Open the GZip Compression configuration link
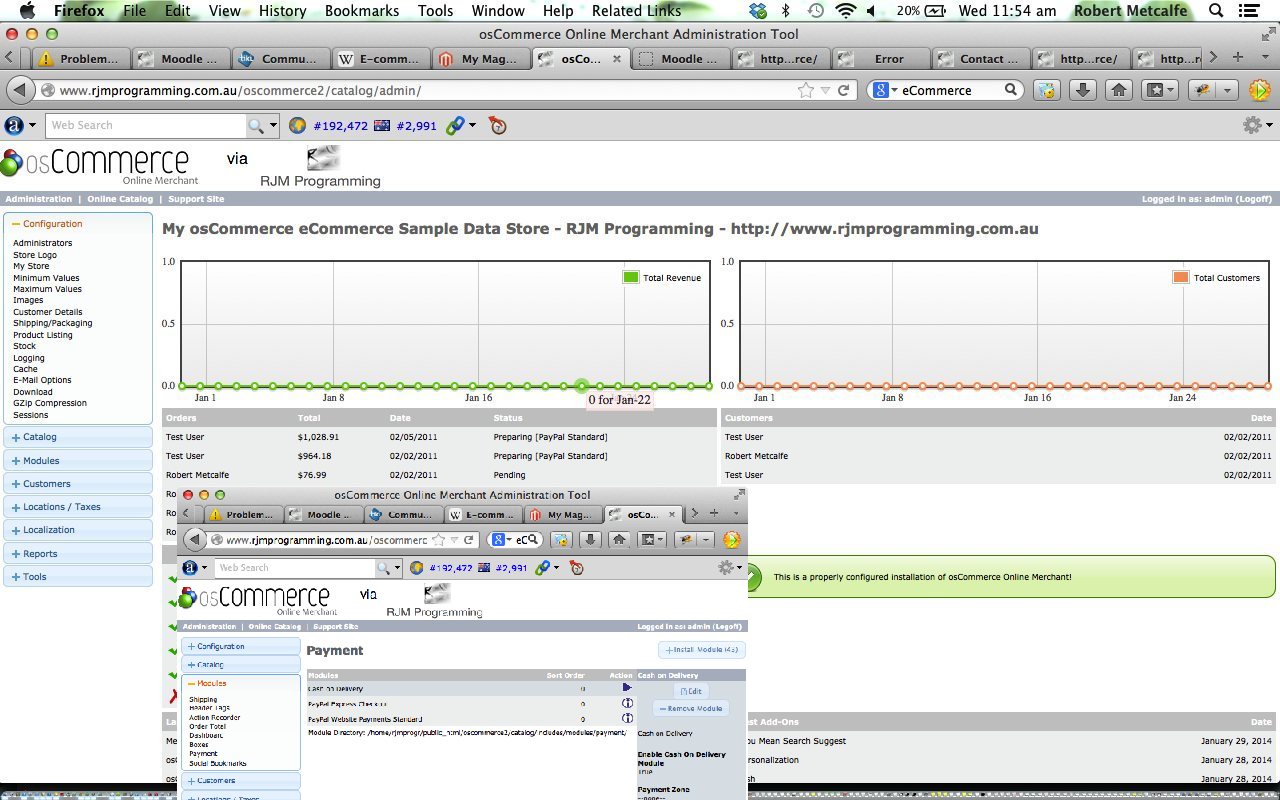 [50, 403]
